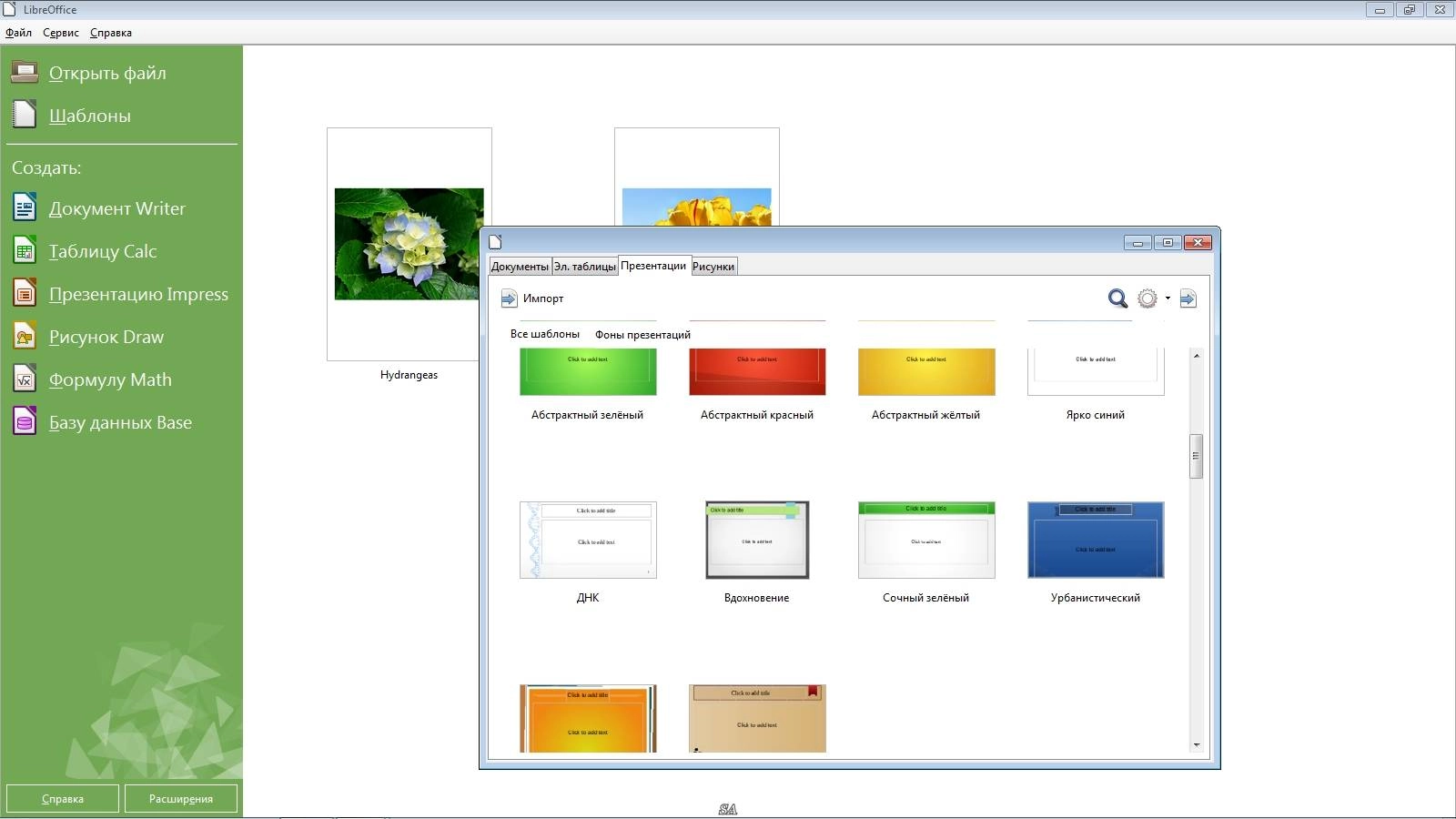This screenshot has height=819, width=1456.
Task: Open the Файл menu
Action: pos(18,33)
